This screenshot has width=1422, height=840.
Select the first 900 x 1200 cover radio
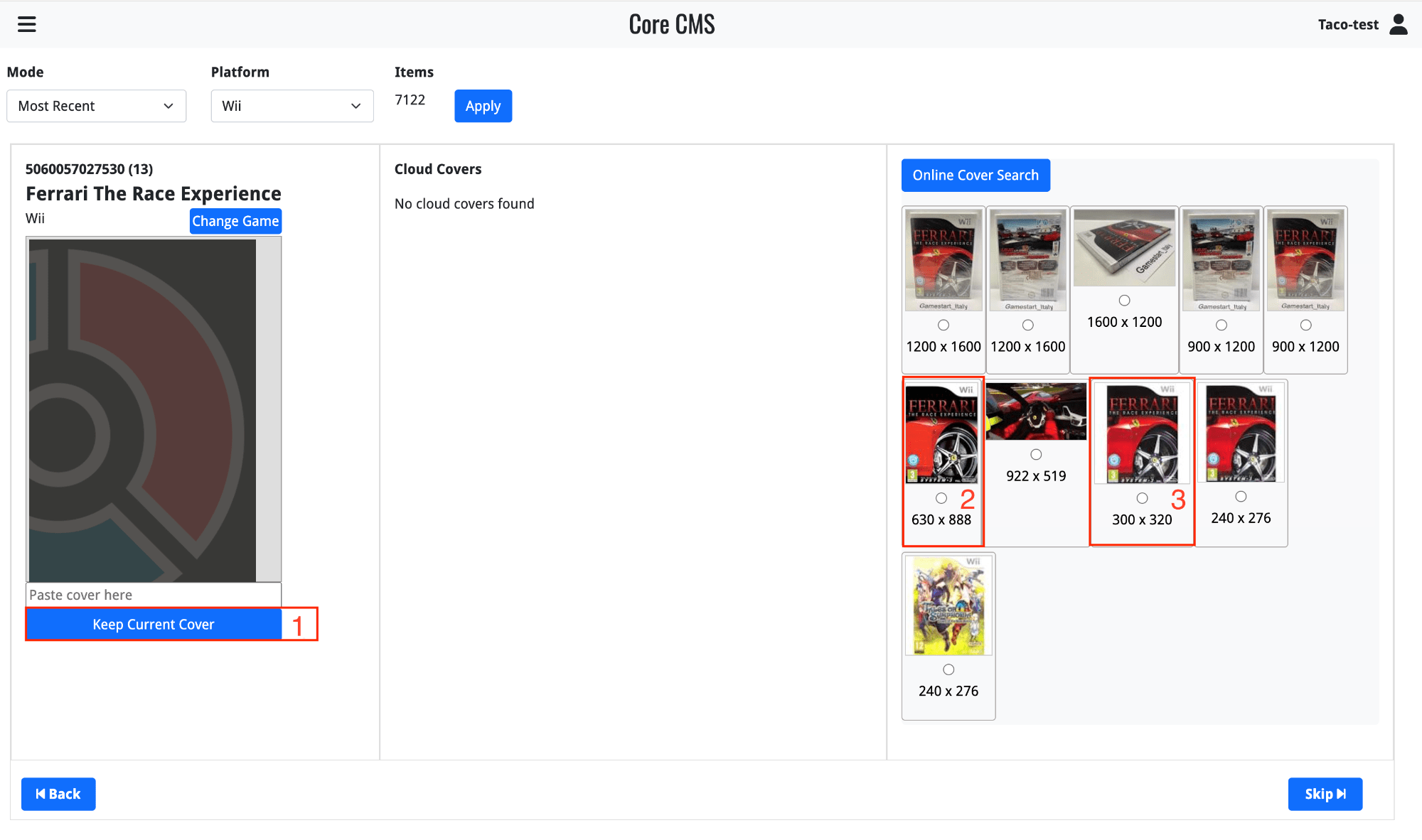click(1221, 325)
